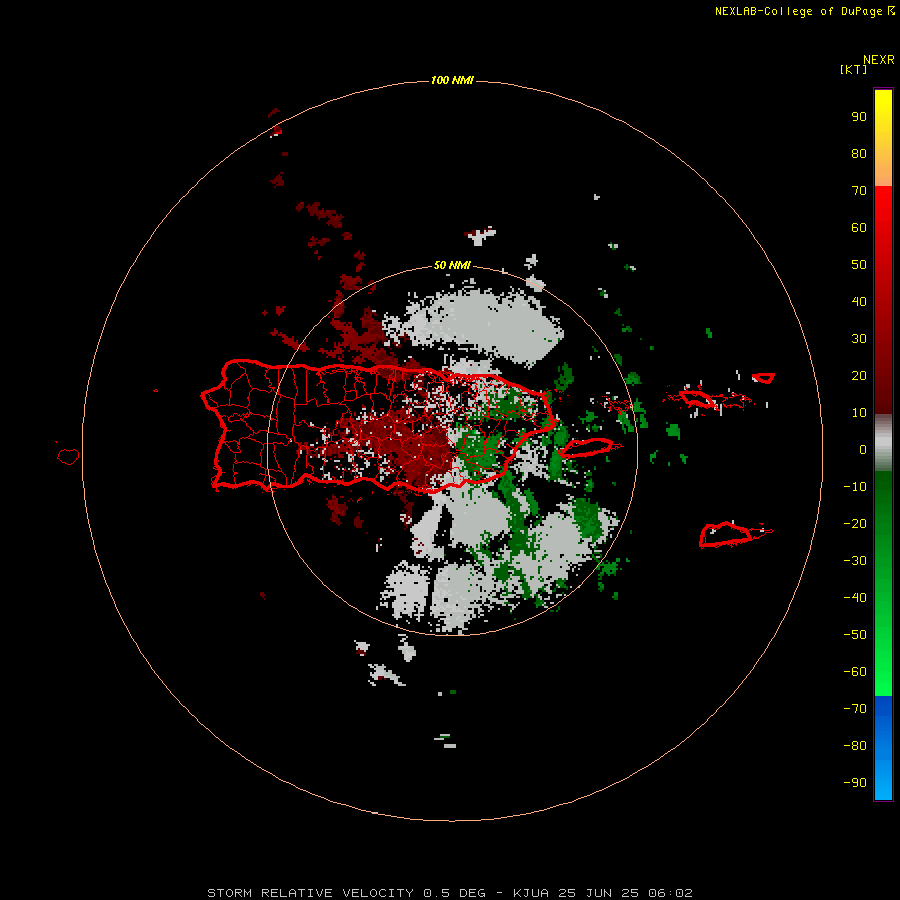The height and width of the screenshot is (900, 900).
Task: Select the 80 value on the color scale
Action: (859, 154)
